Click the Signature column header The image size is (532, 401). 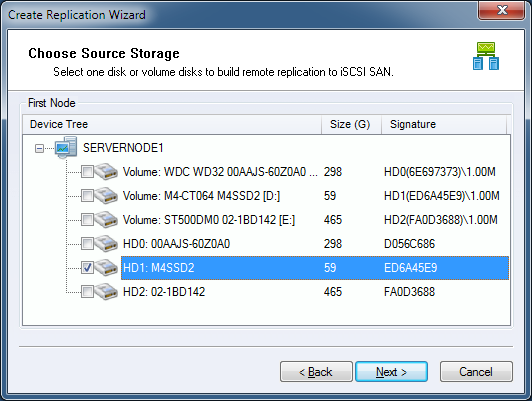coord(444,124)
